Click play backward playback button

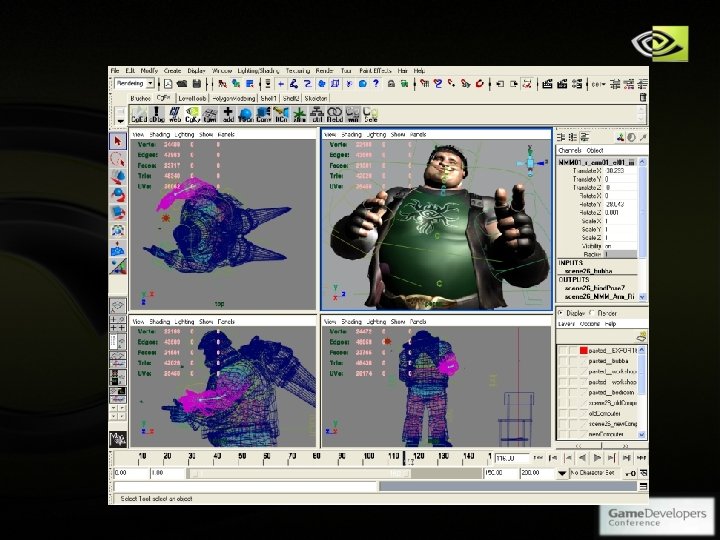click(583, 458)
